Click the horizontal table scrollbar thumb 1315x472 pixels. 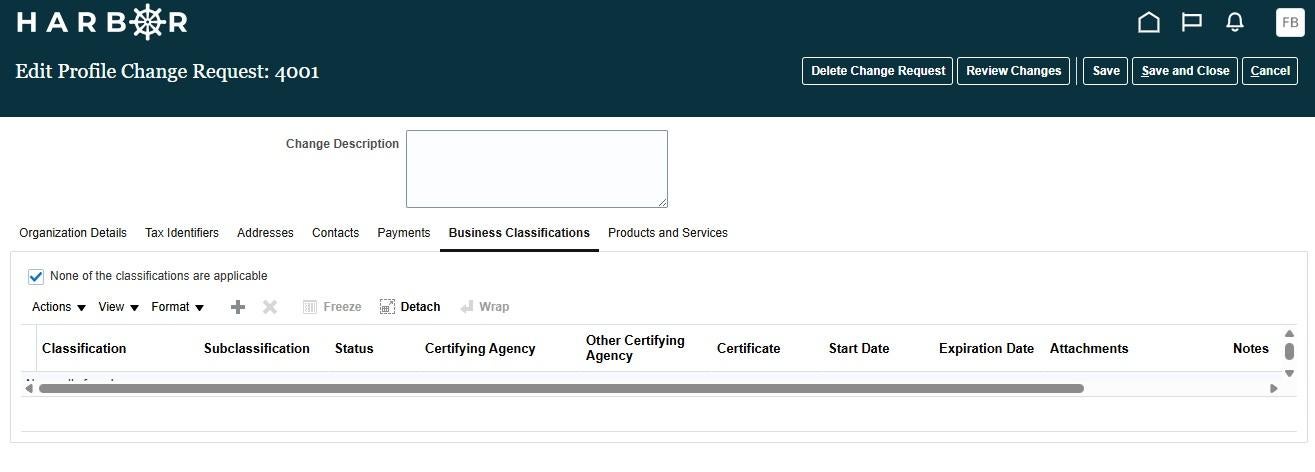click(561, 388)
